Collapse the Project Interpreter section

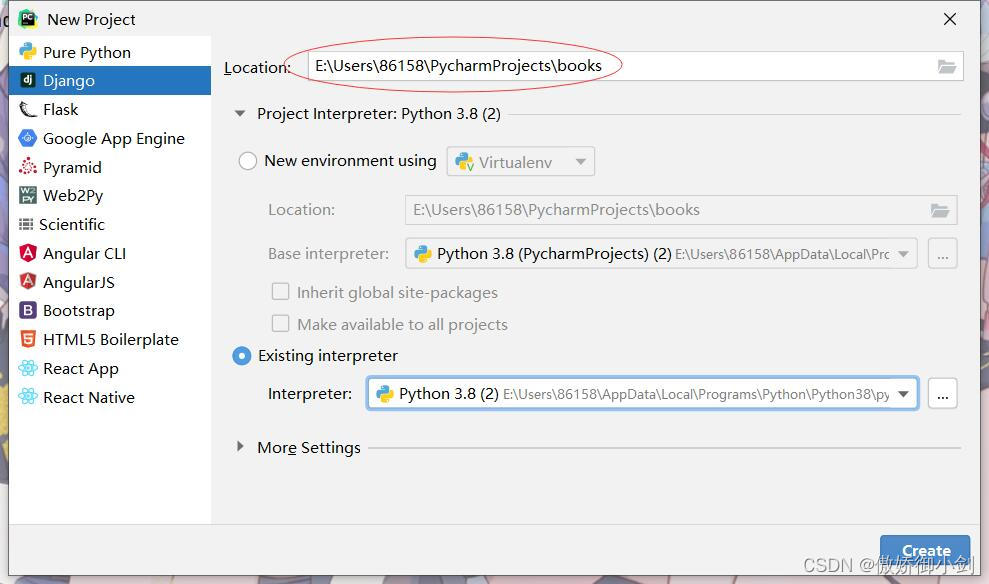[x=240, y=114]
